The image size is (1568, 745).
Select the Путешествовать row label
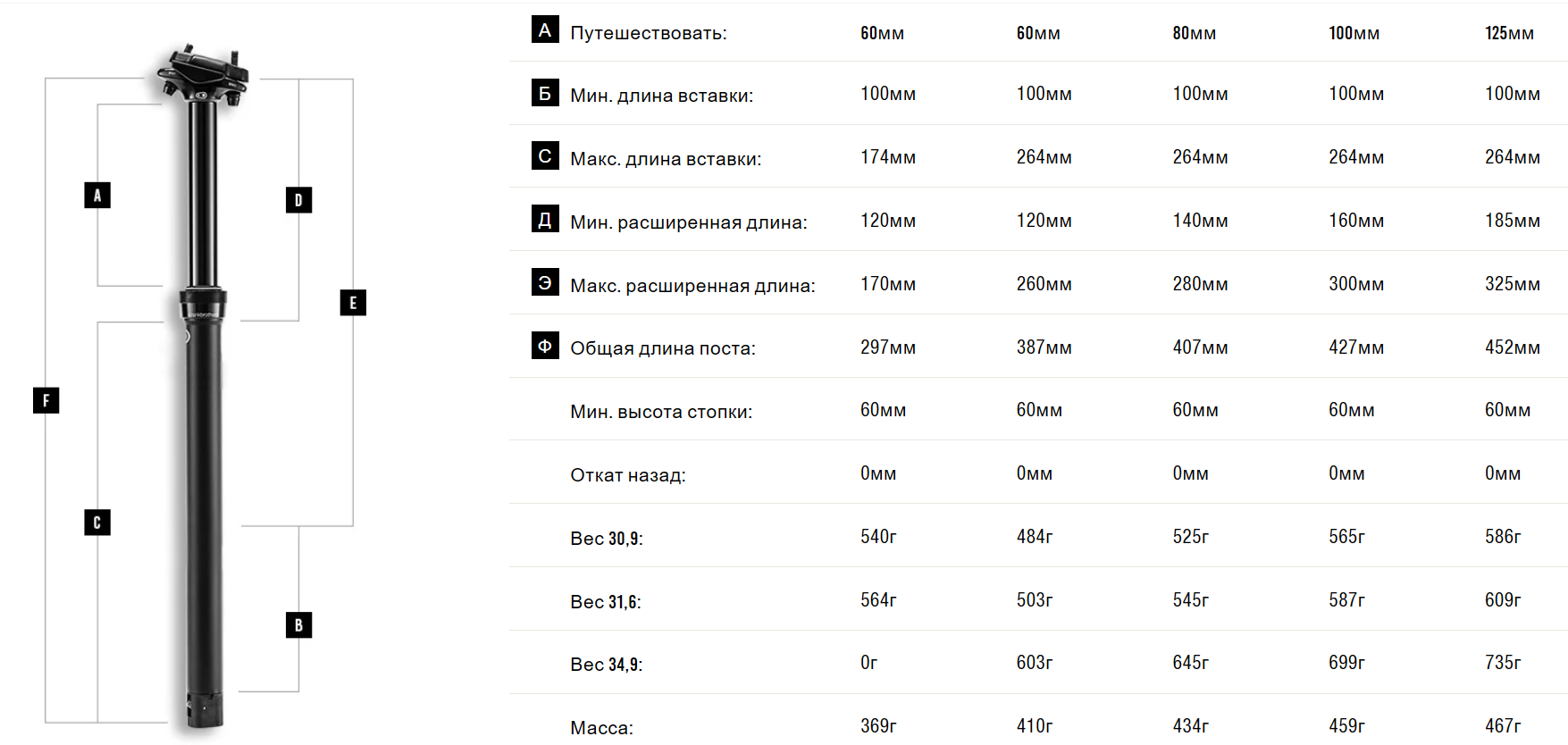coord(649,33)
